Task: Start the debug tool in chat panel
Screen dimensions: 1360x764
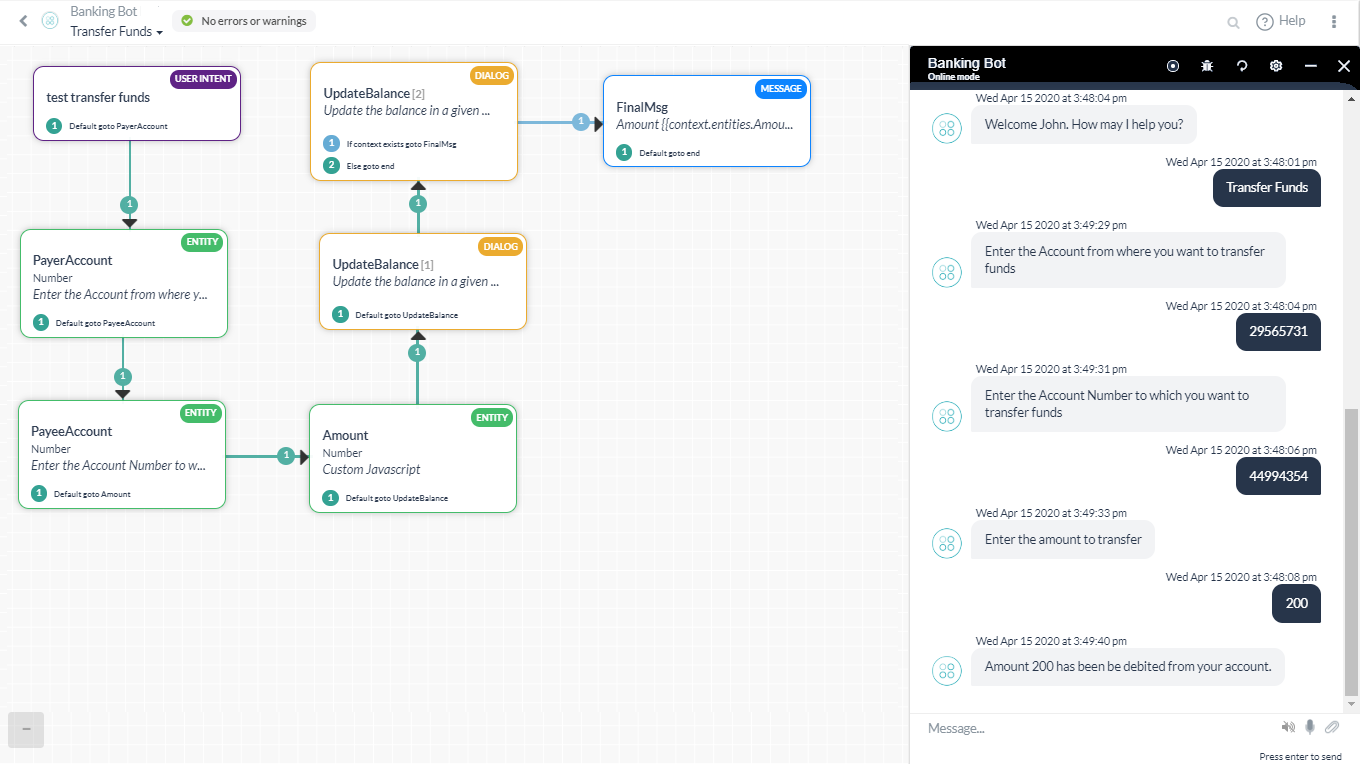Action: click(1207, 65)
